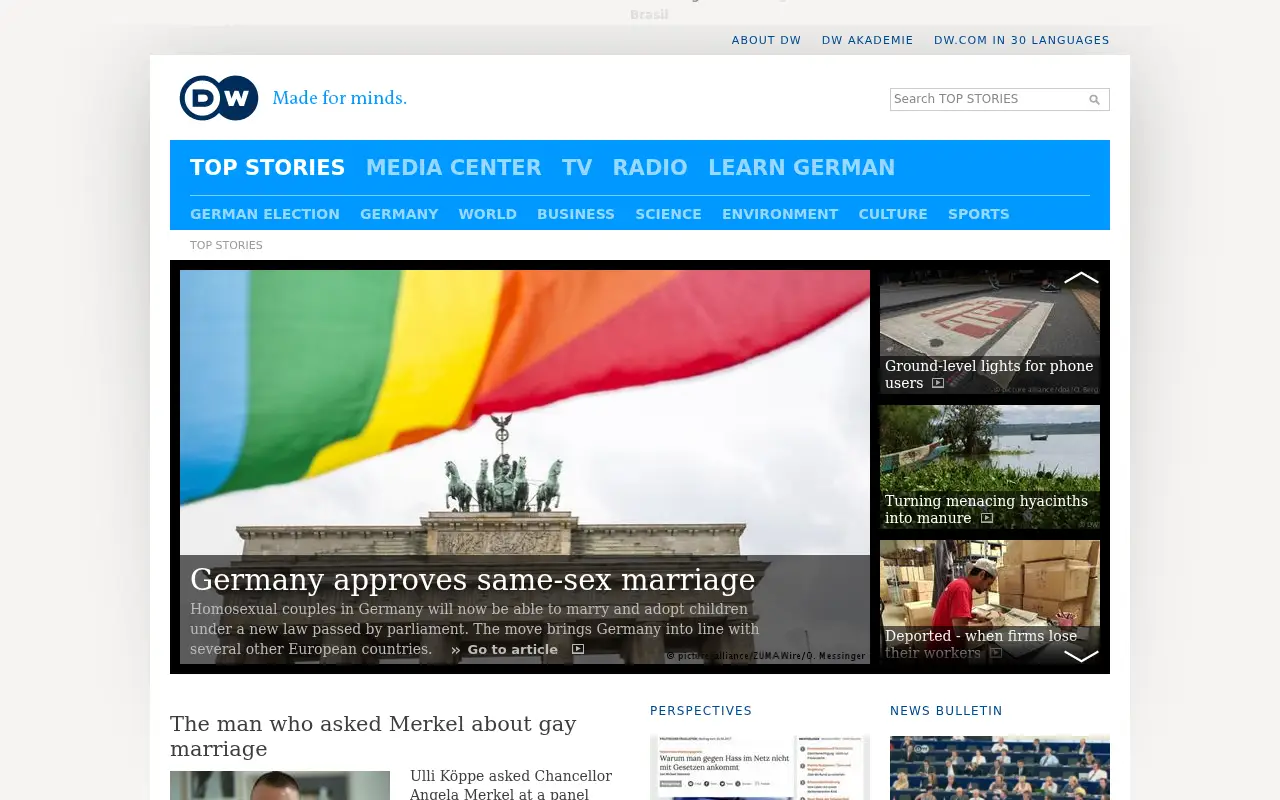Viewport: 1280px width, 800px height.
Task: Click the carousel up arrow
Action: click(x=1081, y=277)
